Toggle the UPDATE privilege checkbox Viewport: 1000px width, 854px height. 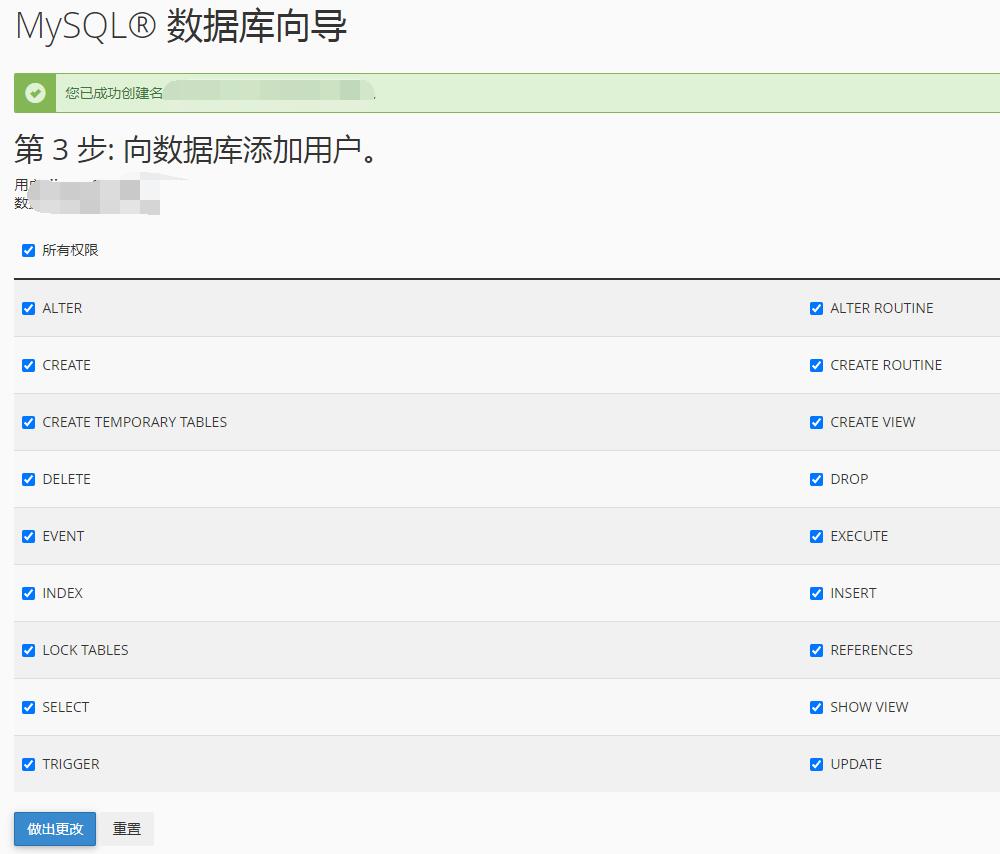point(816,764)
